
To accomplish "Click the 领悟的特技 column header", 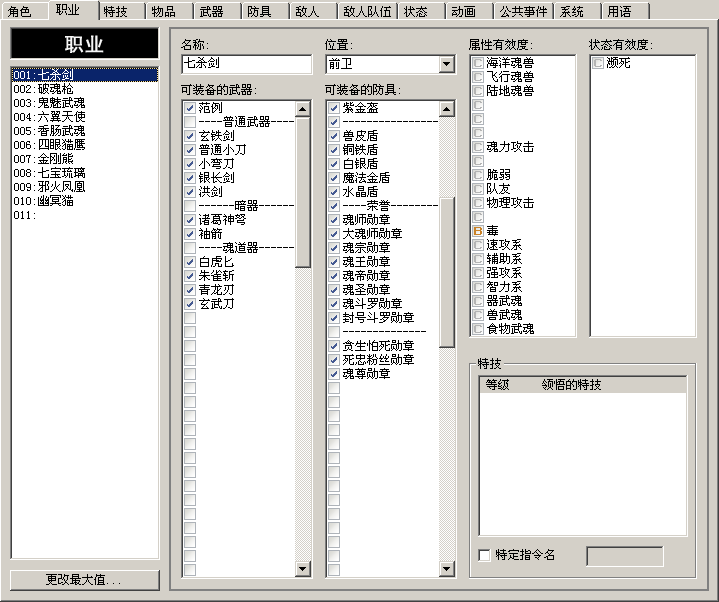I will pos(571,385).
